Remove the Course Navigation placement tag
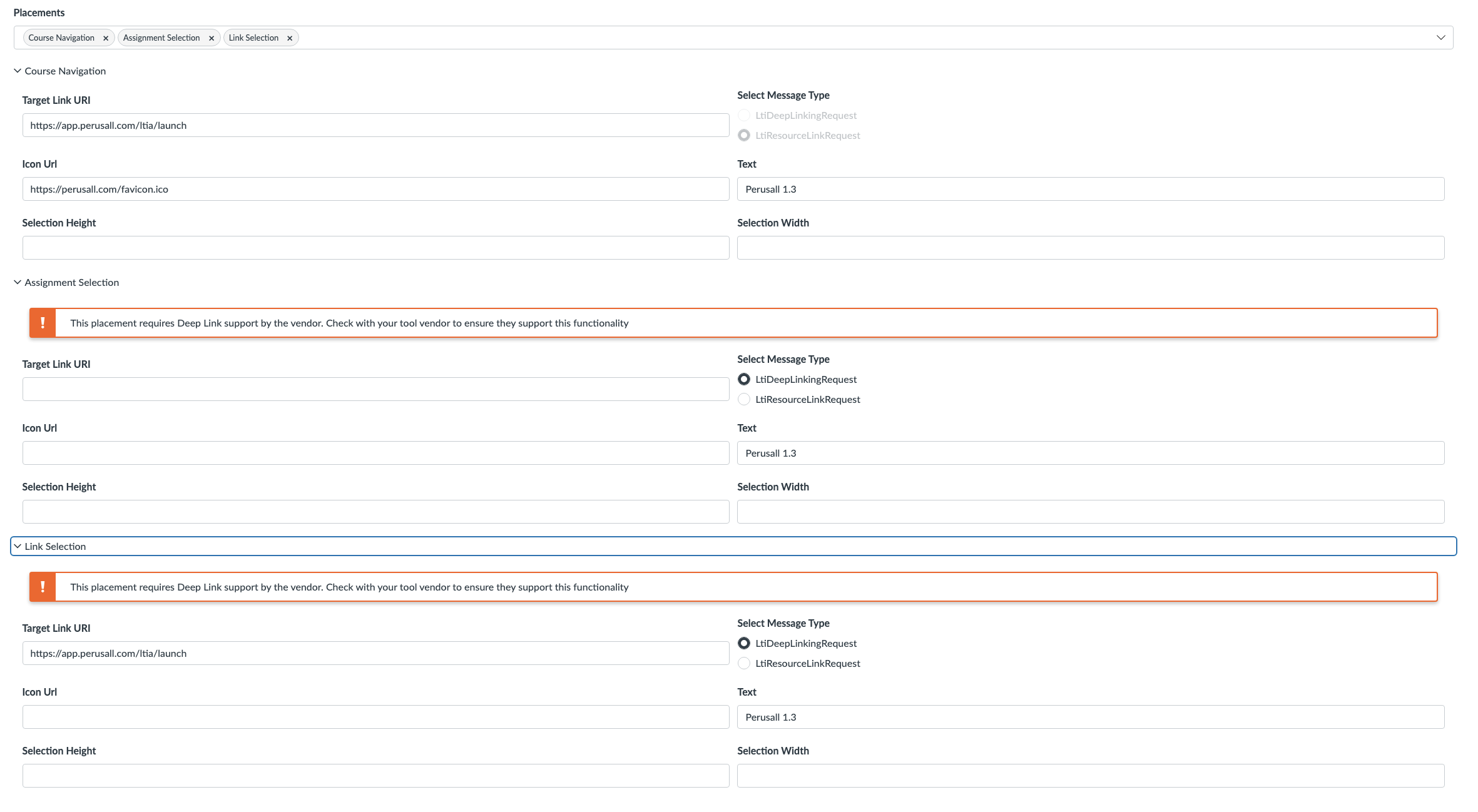Viewport: 1478px width, 812px height. tap(106, 38)
